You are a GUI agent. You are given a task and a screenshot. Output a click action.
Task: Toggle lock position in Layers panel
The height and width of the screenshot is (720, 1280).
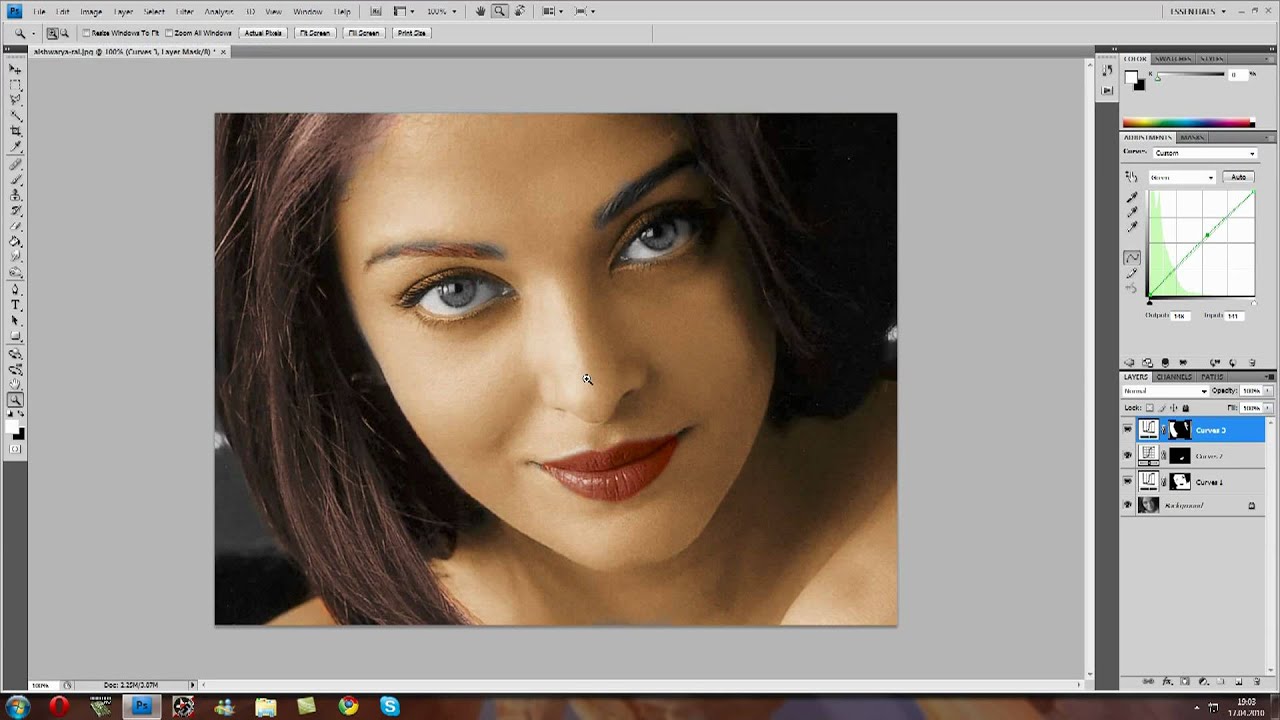[x=1174, y=408]
